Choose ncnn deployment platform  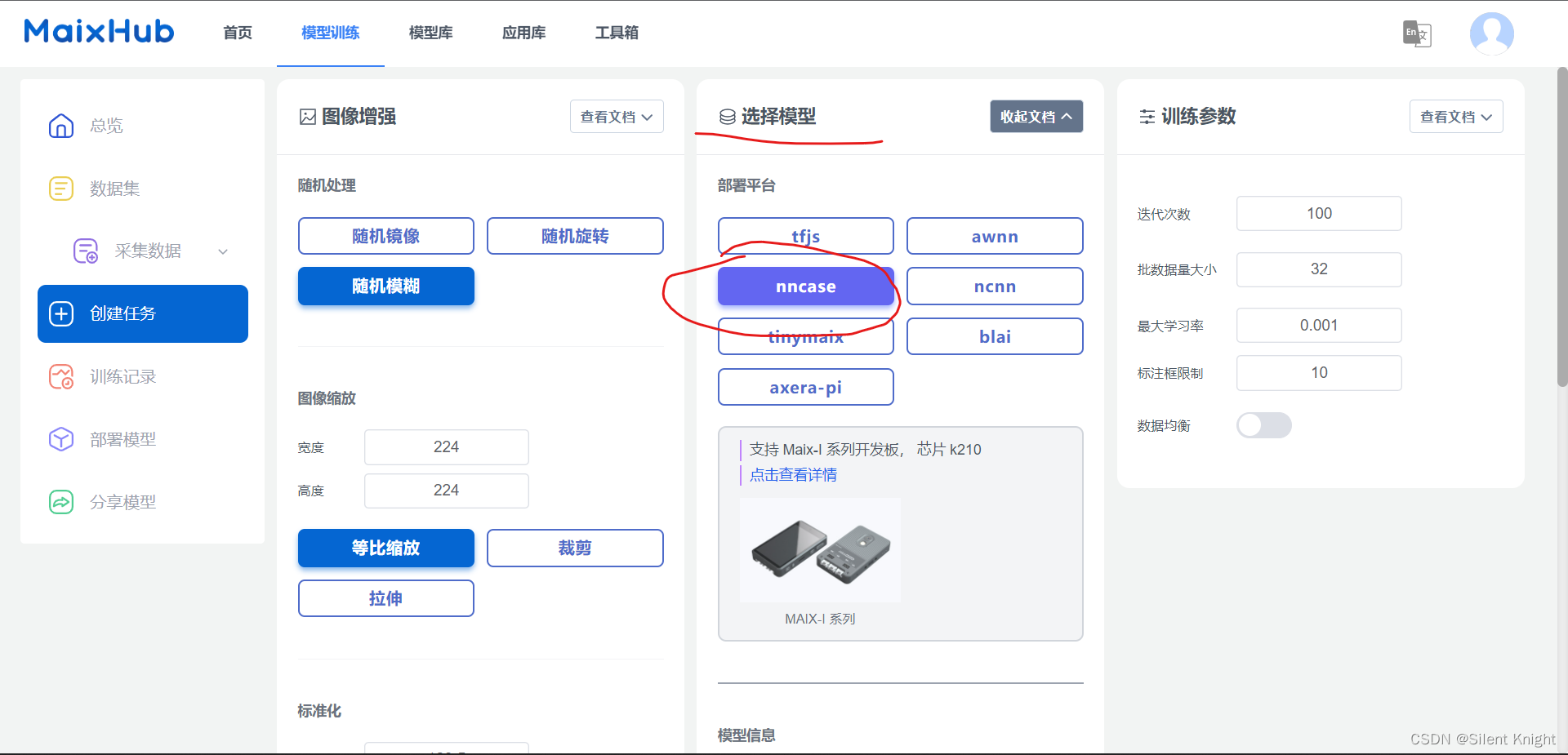(x=995, y=286)
